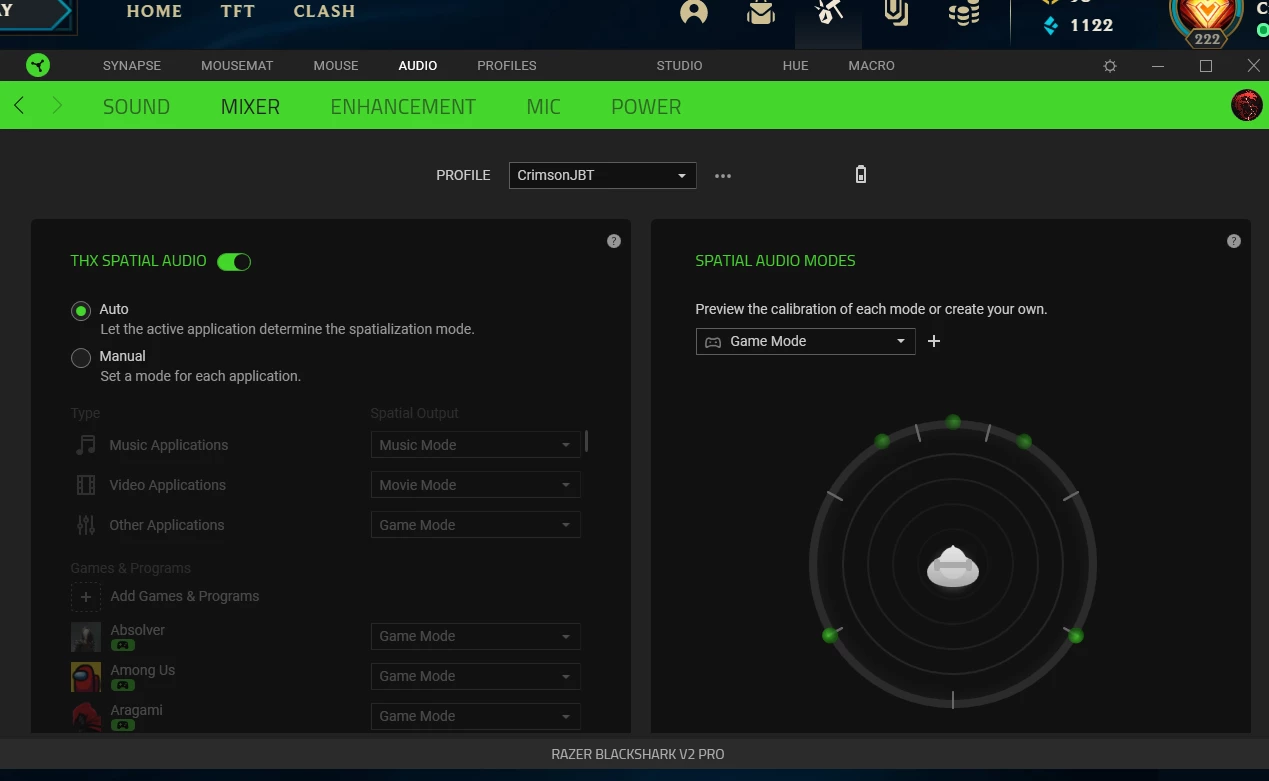Open the Collection paperclip-style icon
The height and width of the screenshot is (781, 1269).
pyautogui.click(x=893, y=13)
